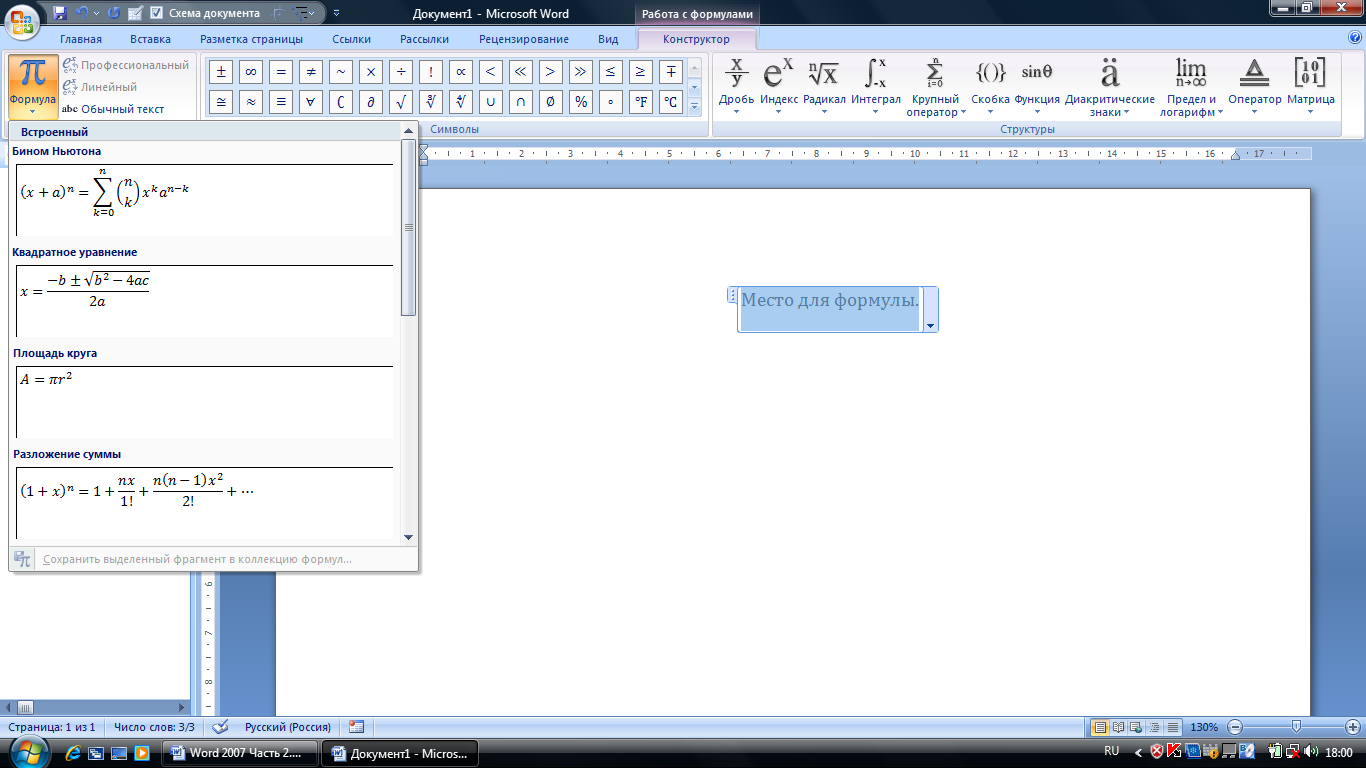The width and height of the screenshot is (1366, 768).
Task: Click Русский (Россия) language indicator
Action: tap(288, 727)
